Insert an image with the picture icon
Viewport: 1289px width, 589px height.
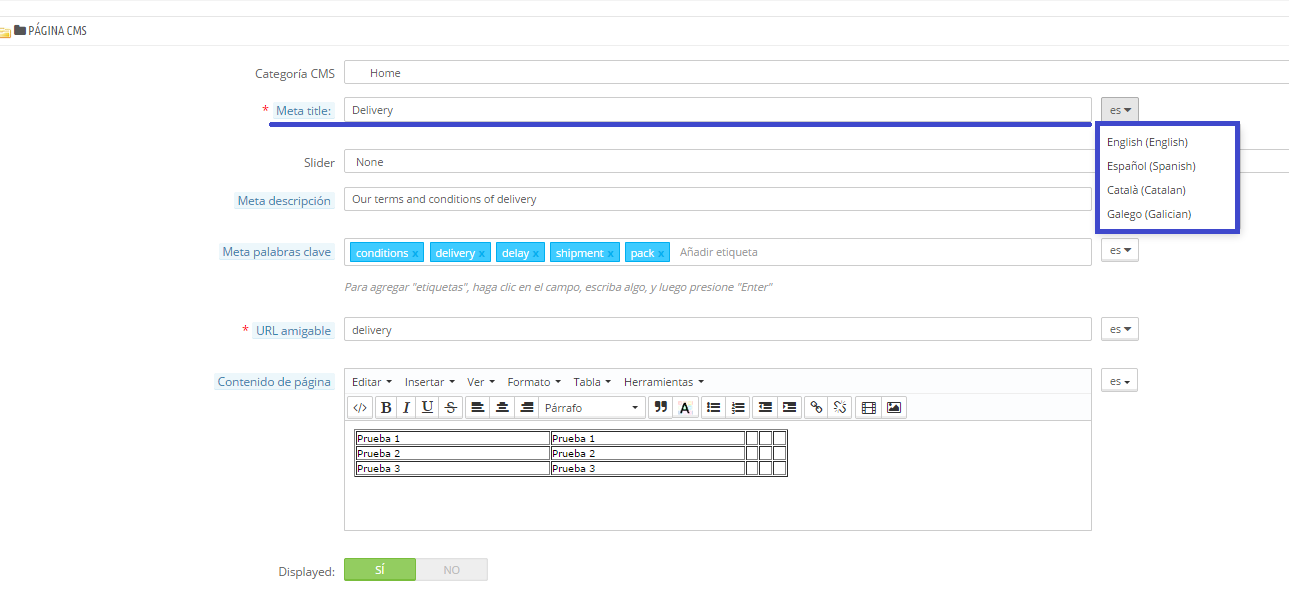click(894, 407)
